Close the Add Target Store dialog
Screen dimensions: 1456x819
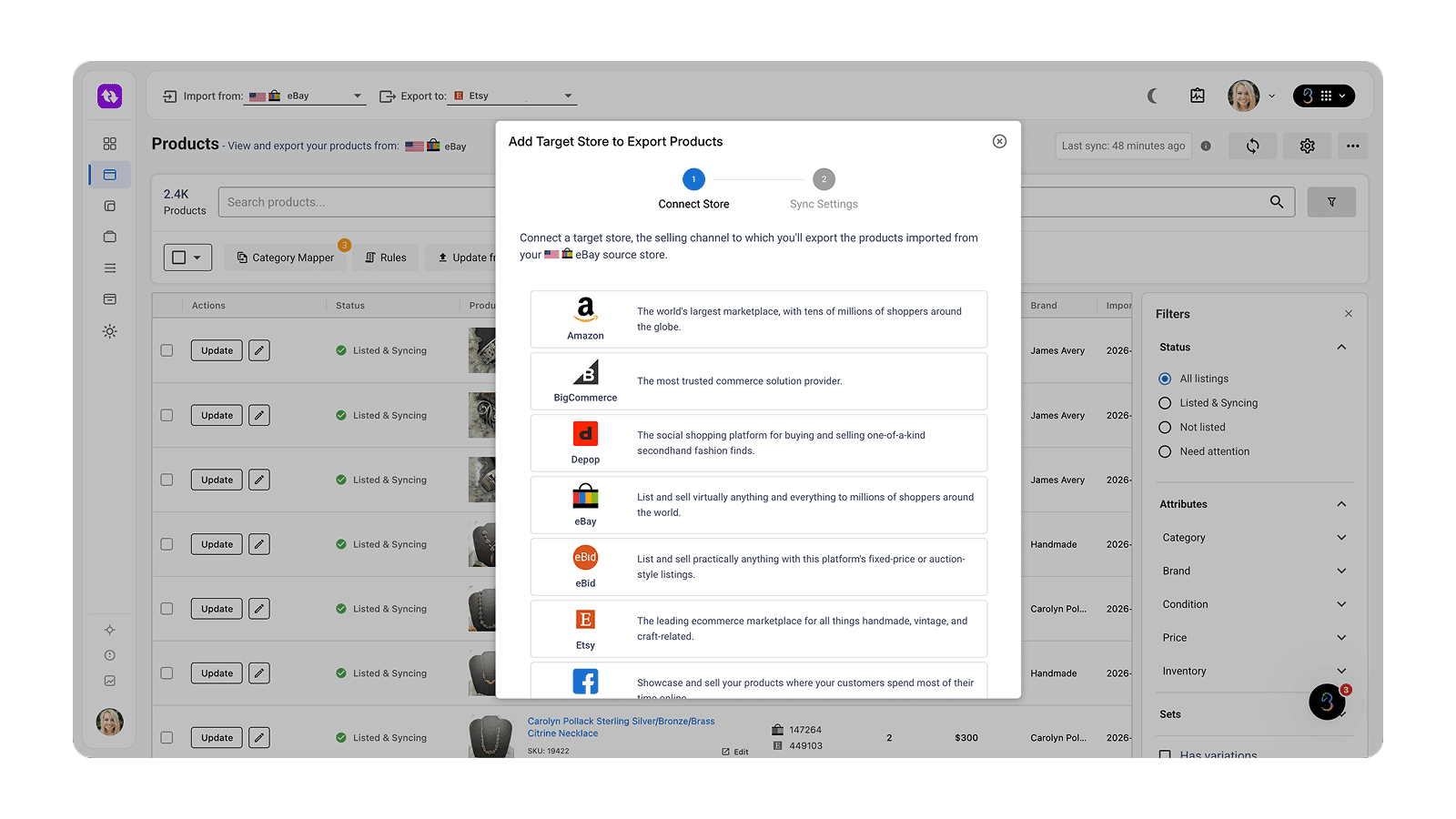[999, 141]
